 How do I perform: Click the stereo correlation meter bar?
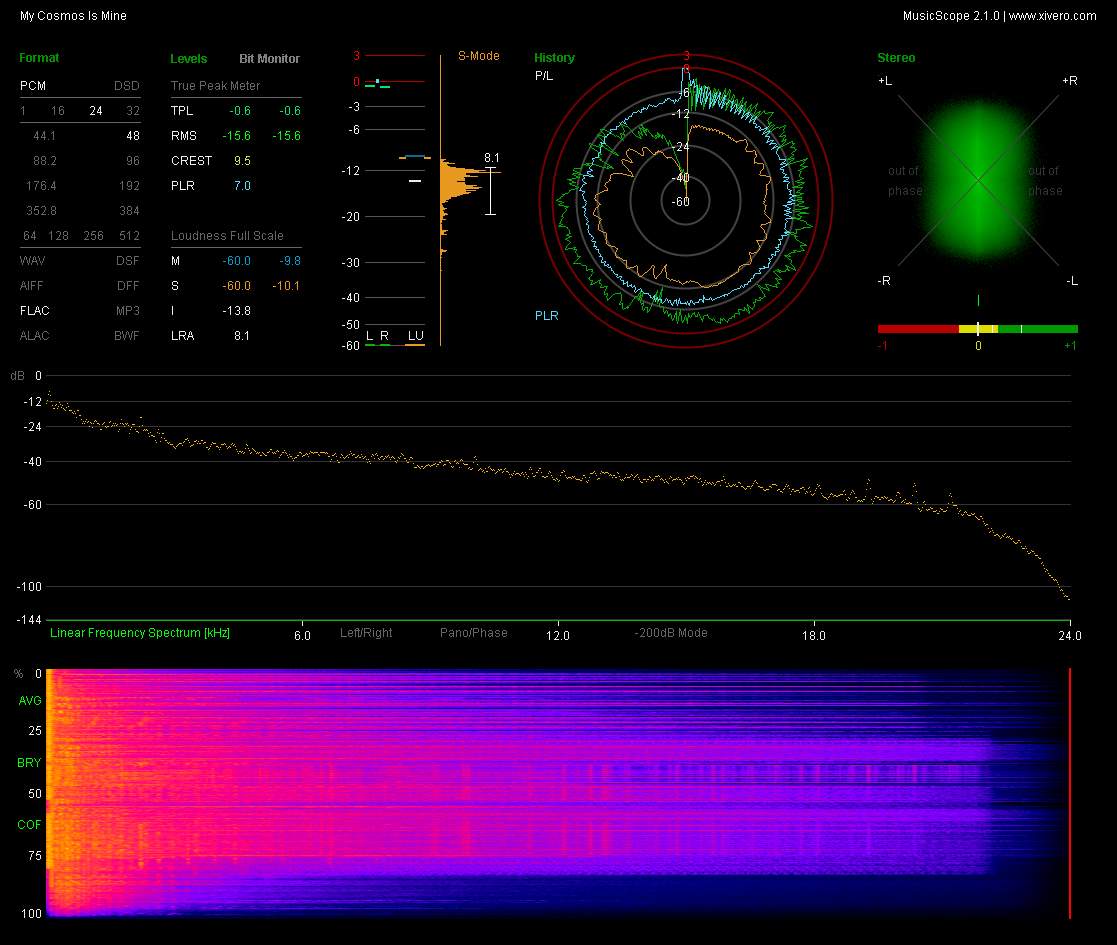(x=977, y=329)
